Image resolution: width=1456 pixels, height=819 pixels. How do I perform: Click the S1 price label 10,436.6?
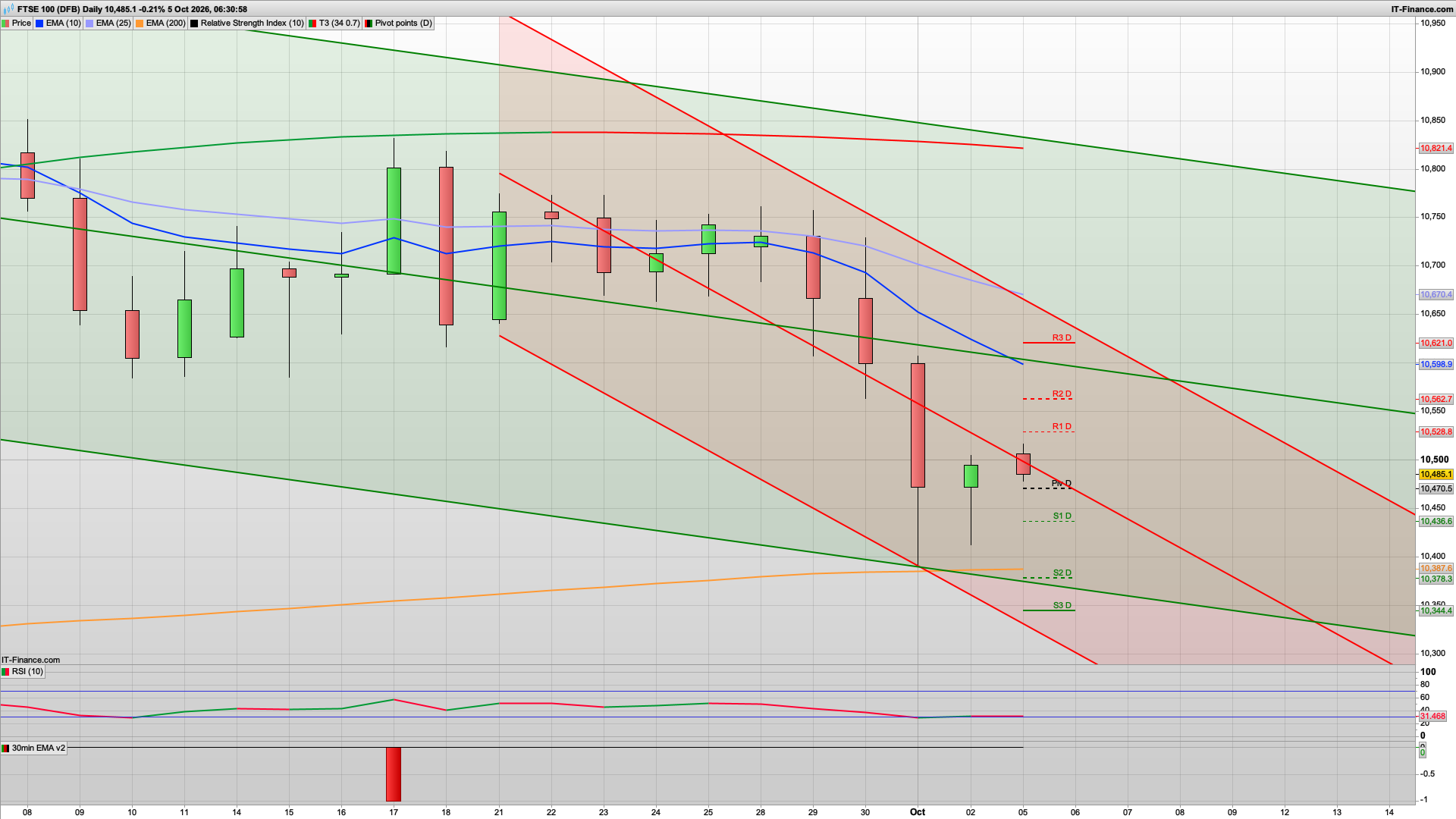tap(1436, 521)
